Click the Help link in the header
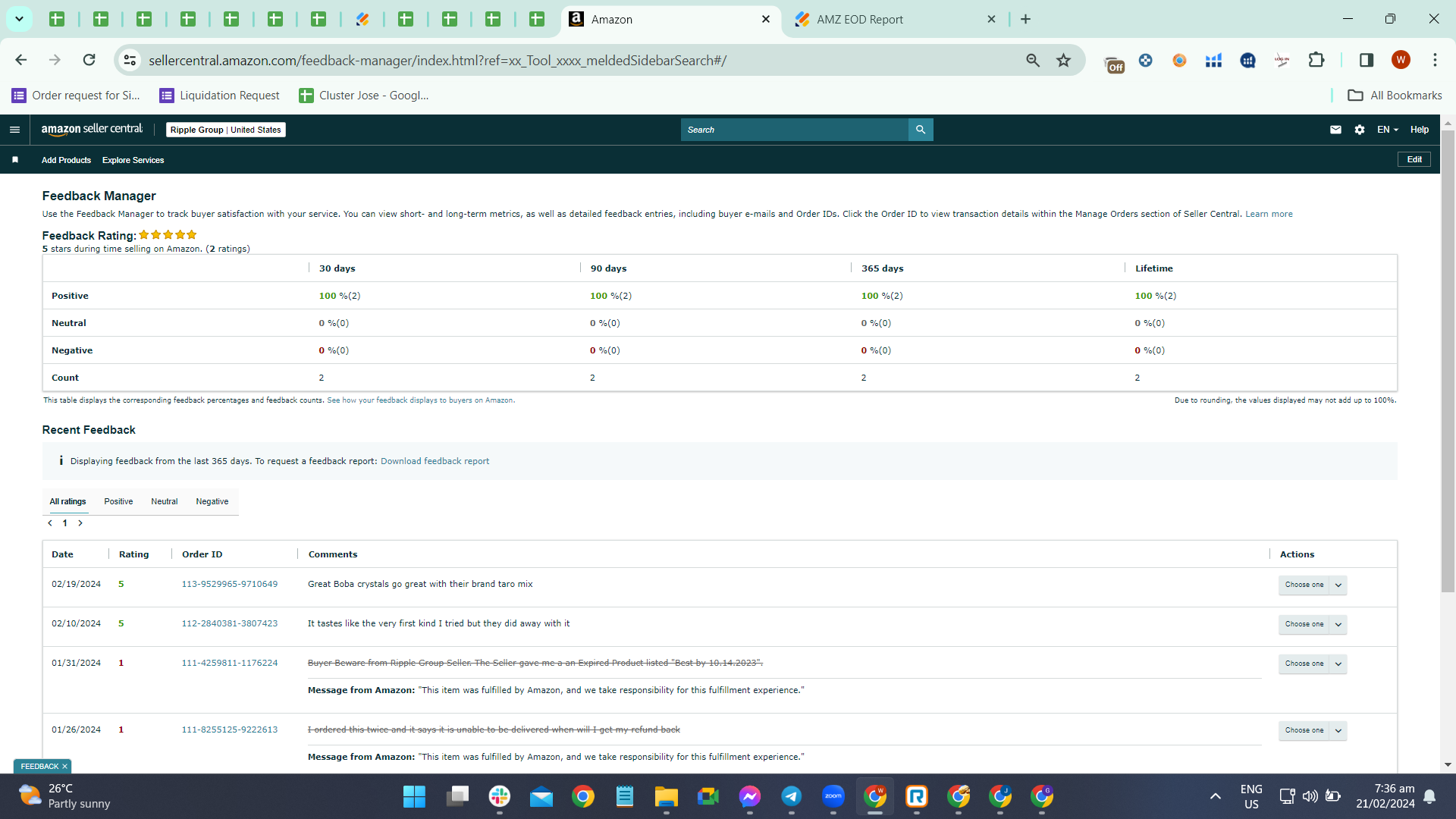The image size is (1456, 819). click(x=1420, y=130)
